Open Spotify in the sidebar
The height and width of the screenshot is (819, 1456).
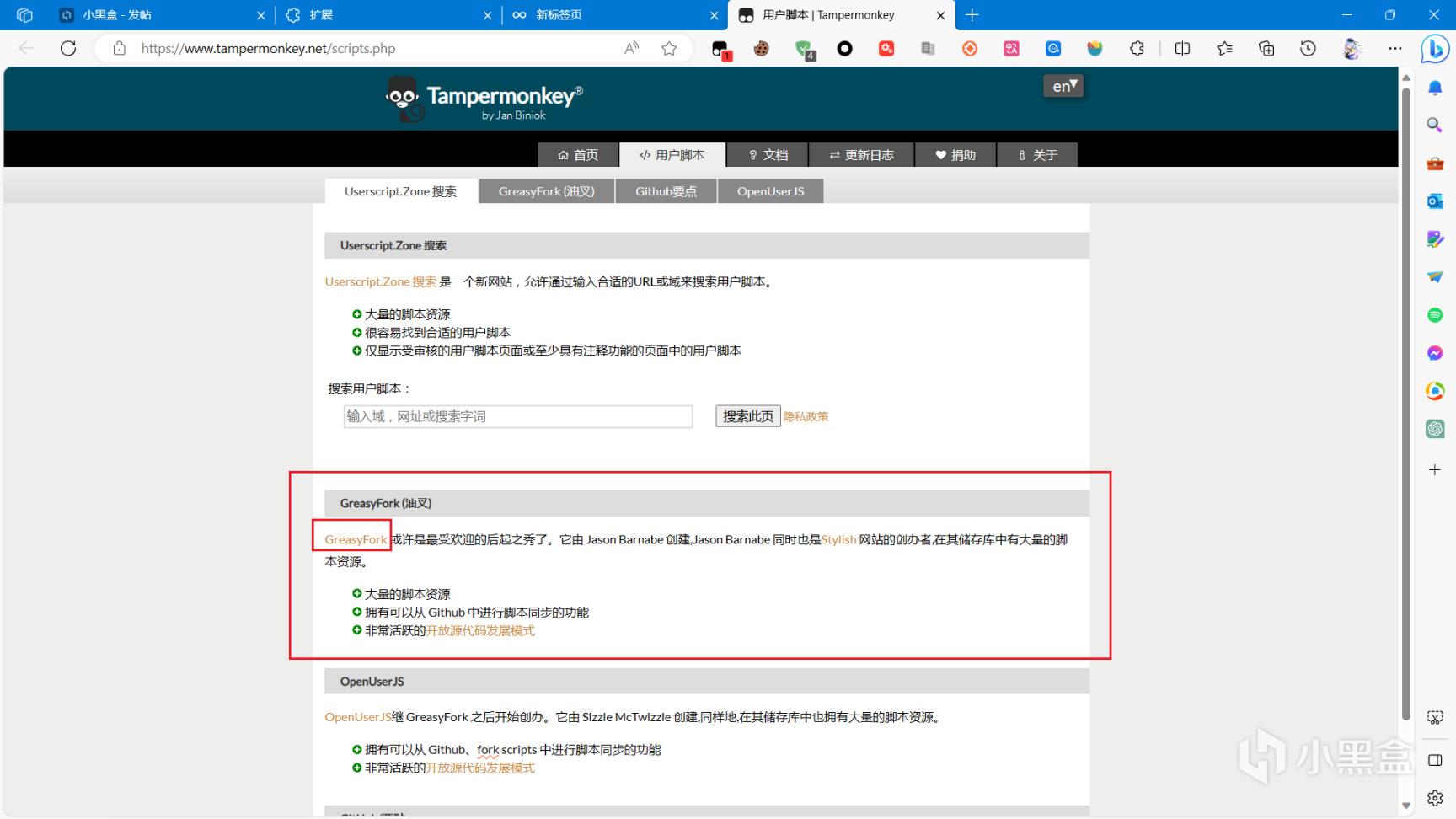point(1435,315)
